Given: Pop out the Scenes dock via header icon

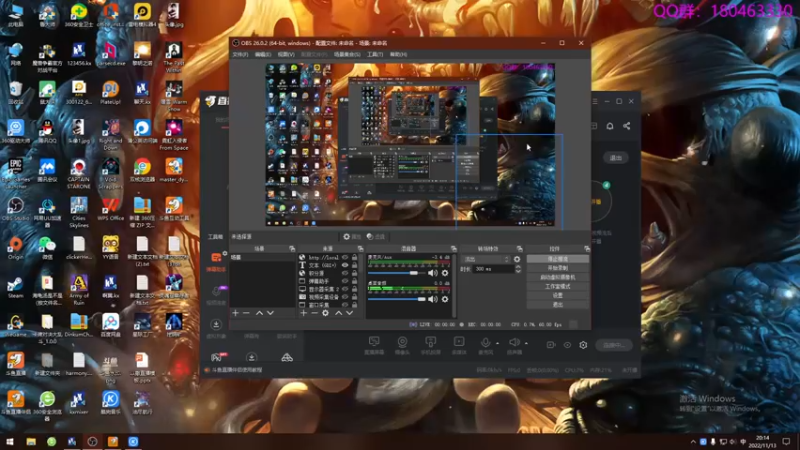Looking at the screenshot, I should click(292, 248).
